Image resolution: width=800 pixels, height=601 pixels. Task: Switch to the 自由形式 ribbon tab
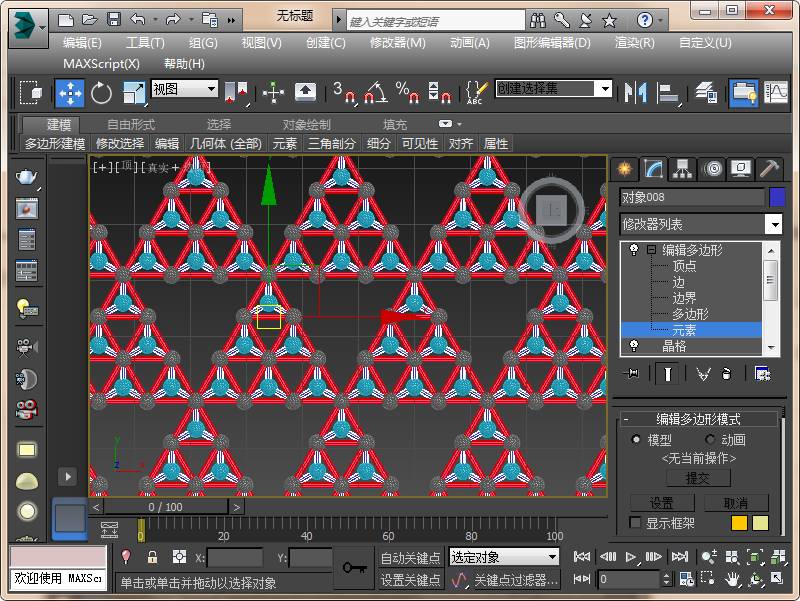[x=131, y=124]
